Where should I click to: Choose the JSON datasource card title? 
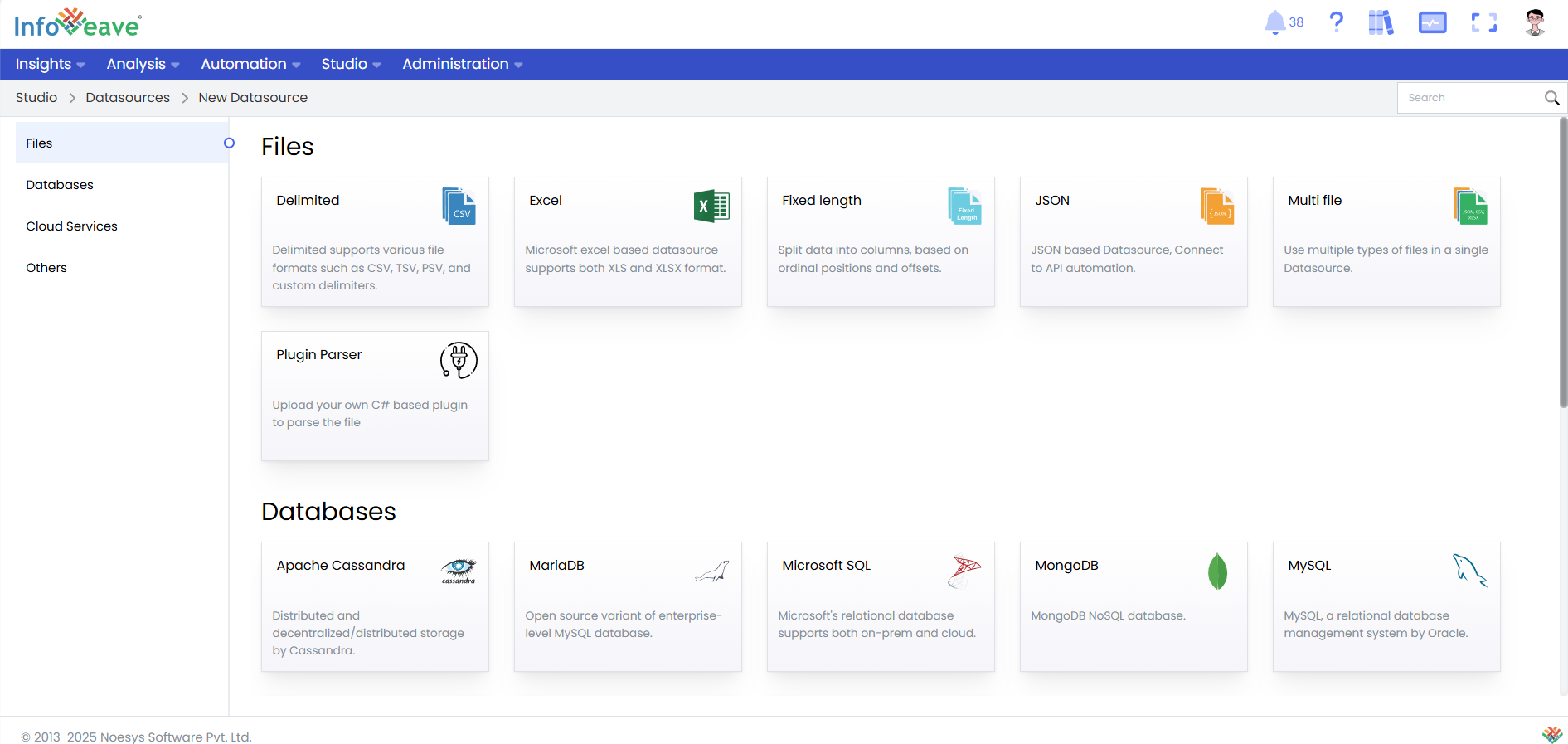[1052, 200]
